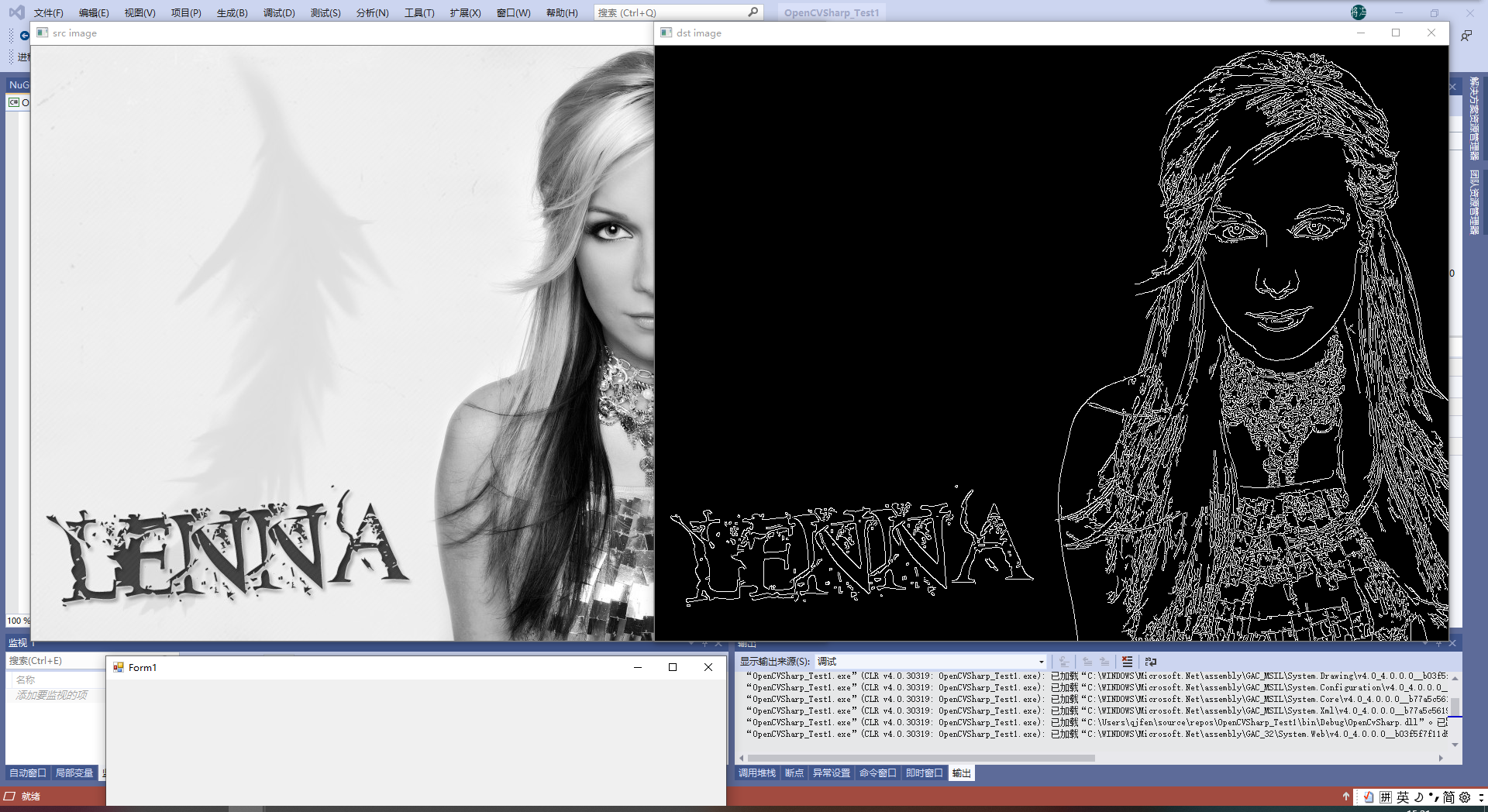Image resolution: width=1488 pixels, height=812 pixels.
Task: Switch to the 即时窗口 tab
Action: click(925, 773)
